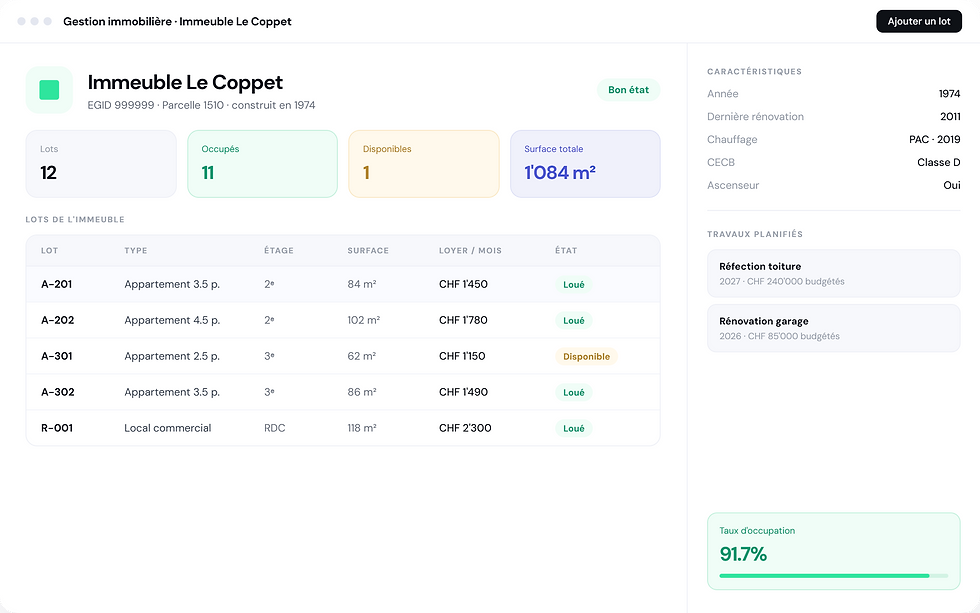
Task: Click the Immeuble Le Coppet heading
Action: coord(185,82)
